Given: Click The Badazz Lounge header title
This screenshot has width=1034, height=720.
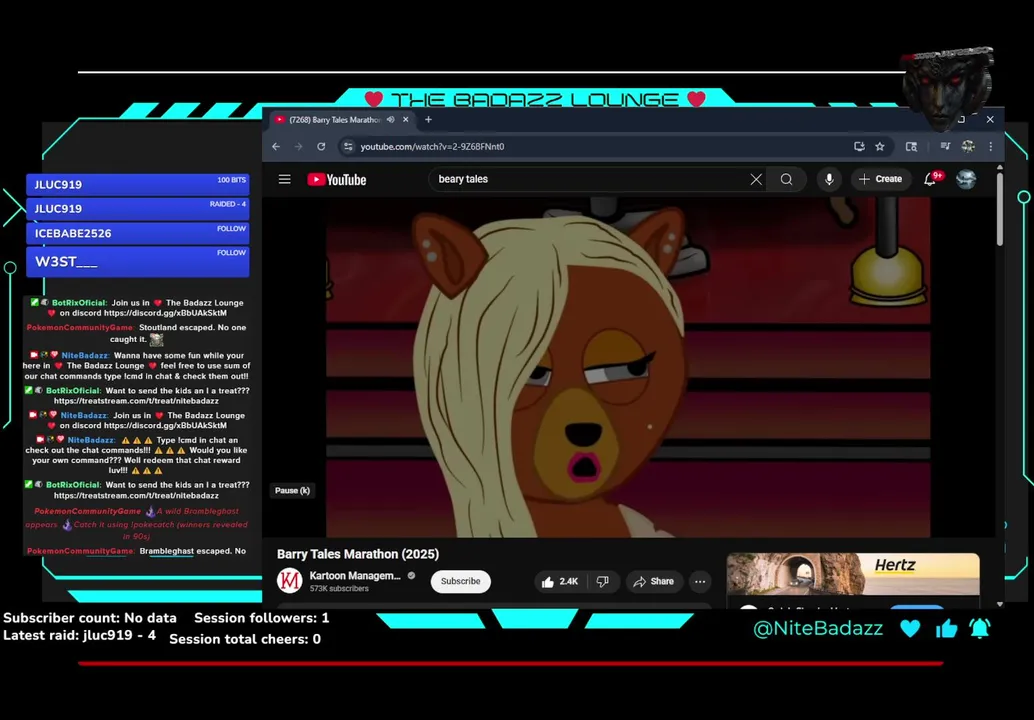Looking at the screenshot, I should click(535, 100).
